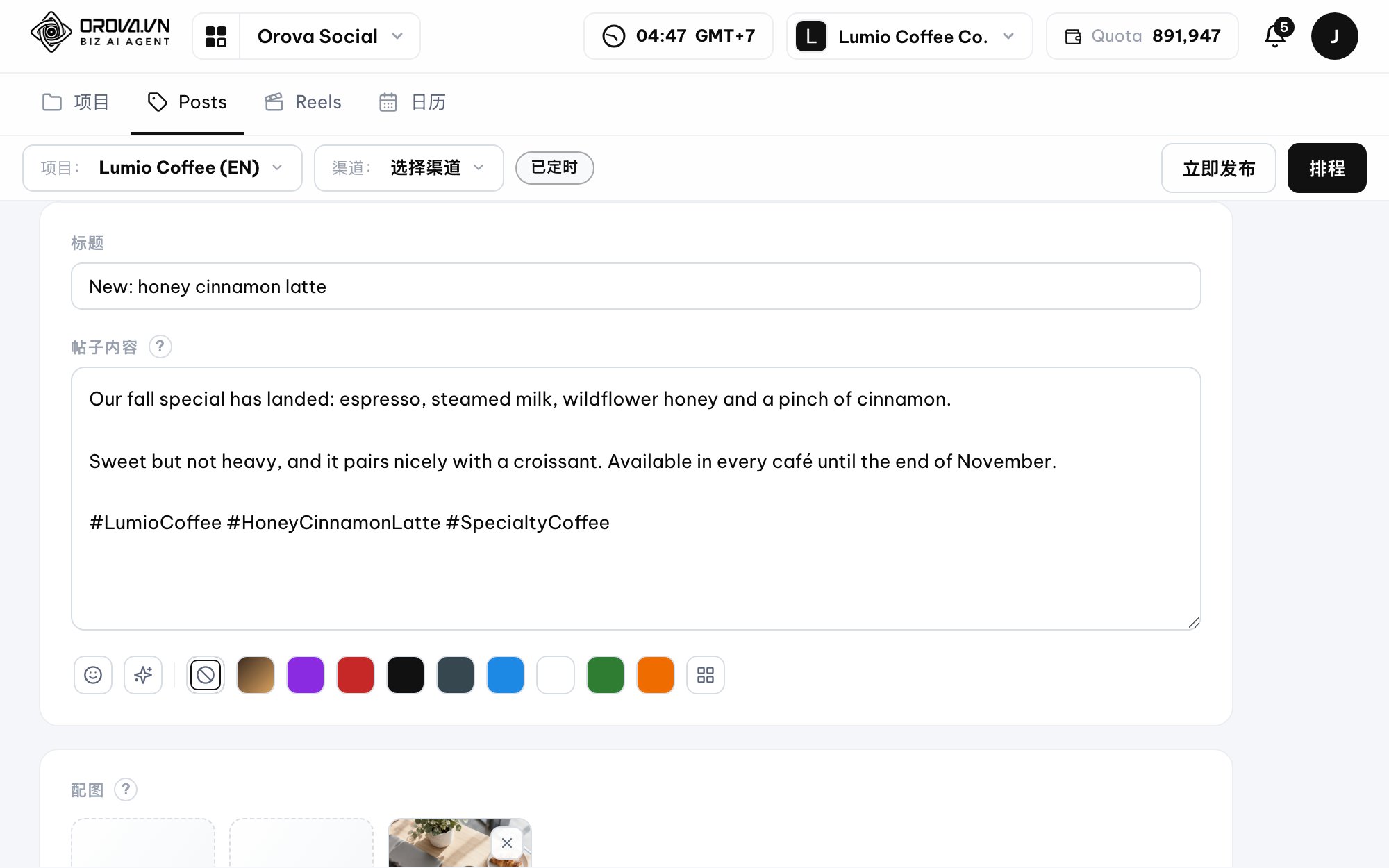Click the first empty image upload slot
1389x868 pixels.
(143, 843)
